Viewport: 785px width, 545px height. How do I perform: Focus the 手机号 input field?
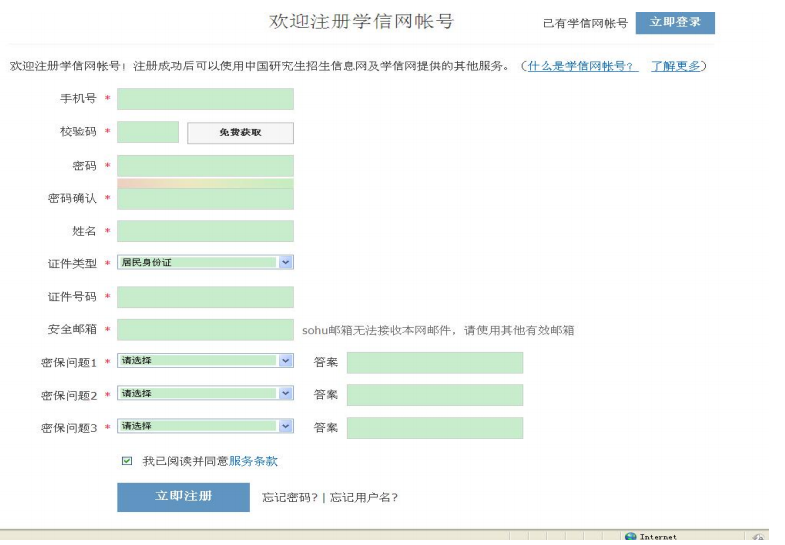point(205,99)
